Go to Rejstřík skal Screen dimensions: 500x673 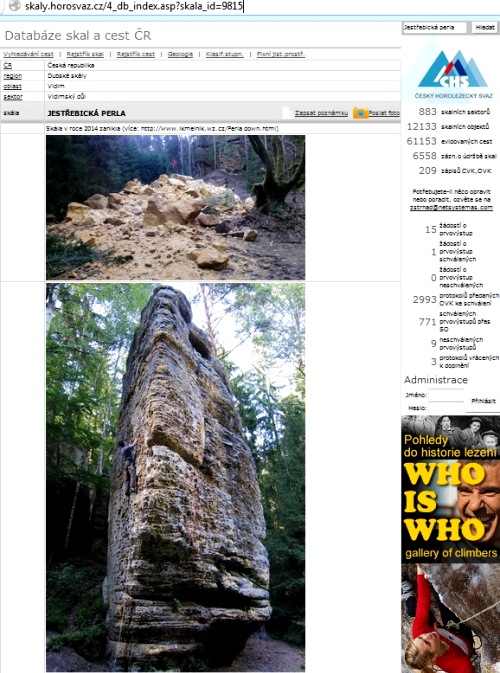pos(85,54)
